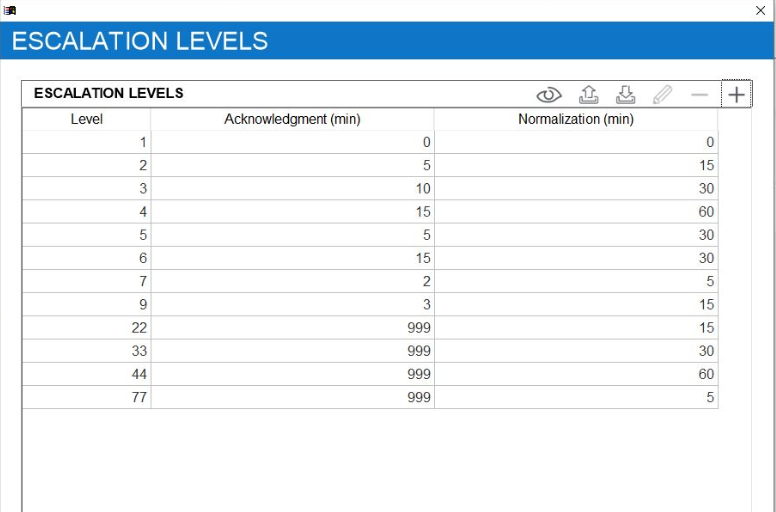Click acknowledgment 999 in level 33 row

[292, 351]
